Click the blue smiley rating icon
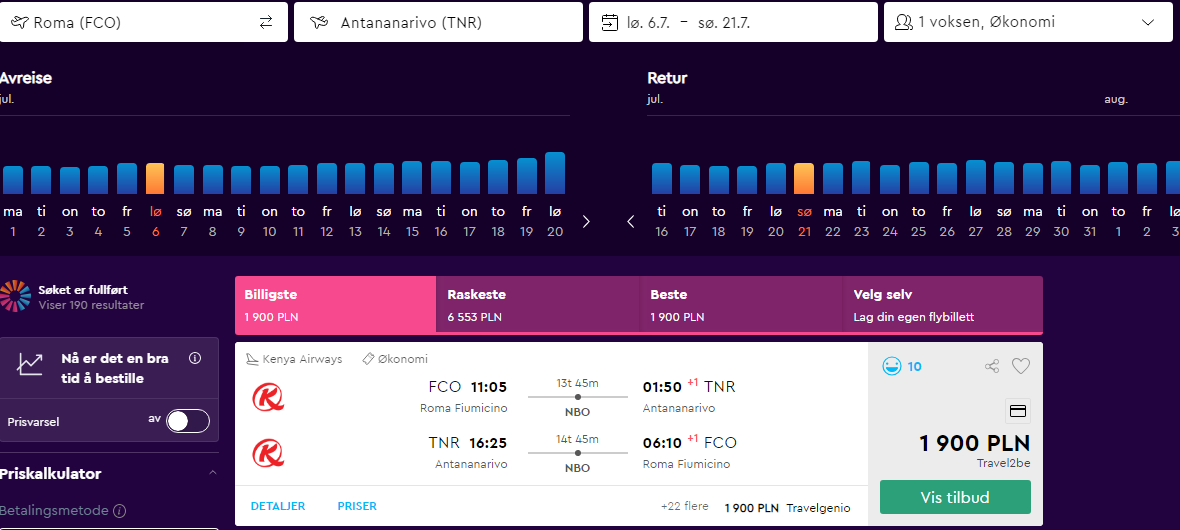 [891, 367]
